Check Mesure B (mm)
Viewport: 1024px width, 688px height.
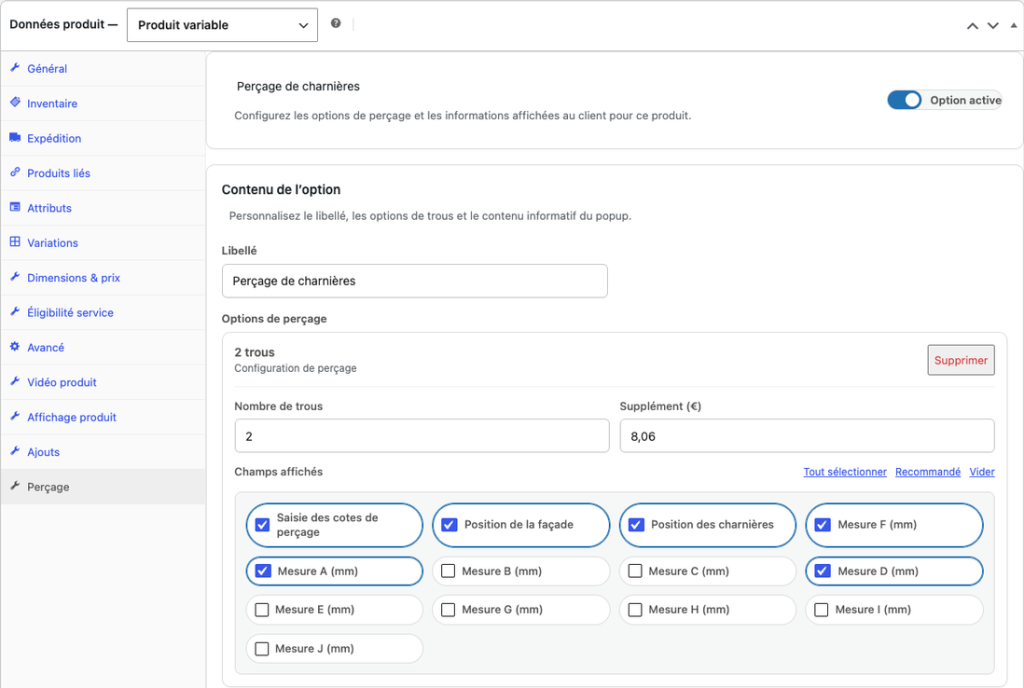(x=448, y=571)
